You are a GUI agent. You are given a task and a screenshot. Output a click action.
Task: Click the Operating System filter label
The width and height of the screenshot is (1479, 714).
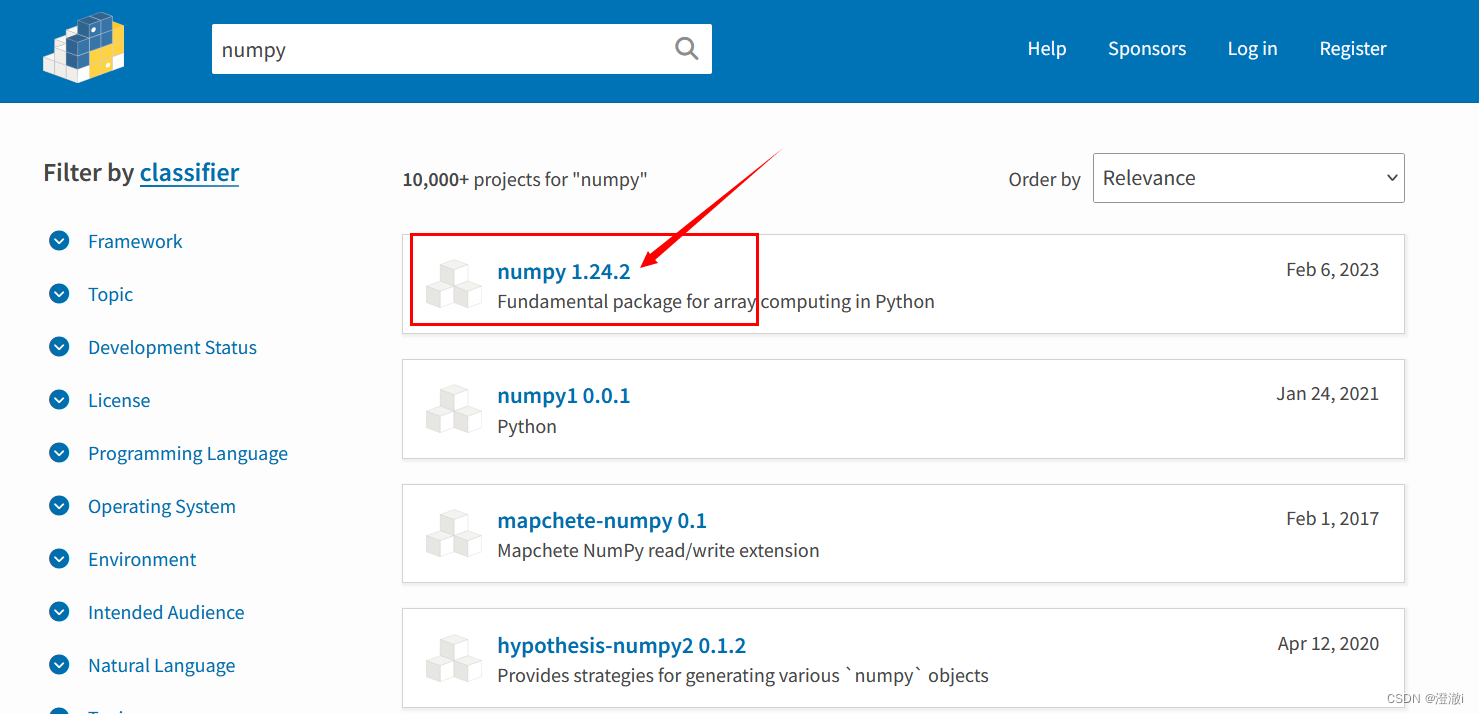click(162, 507)
